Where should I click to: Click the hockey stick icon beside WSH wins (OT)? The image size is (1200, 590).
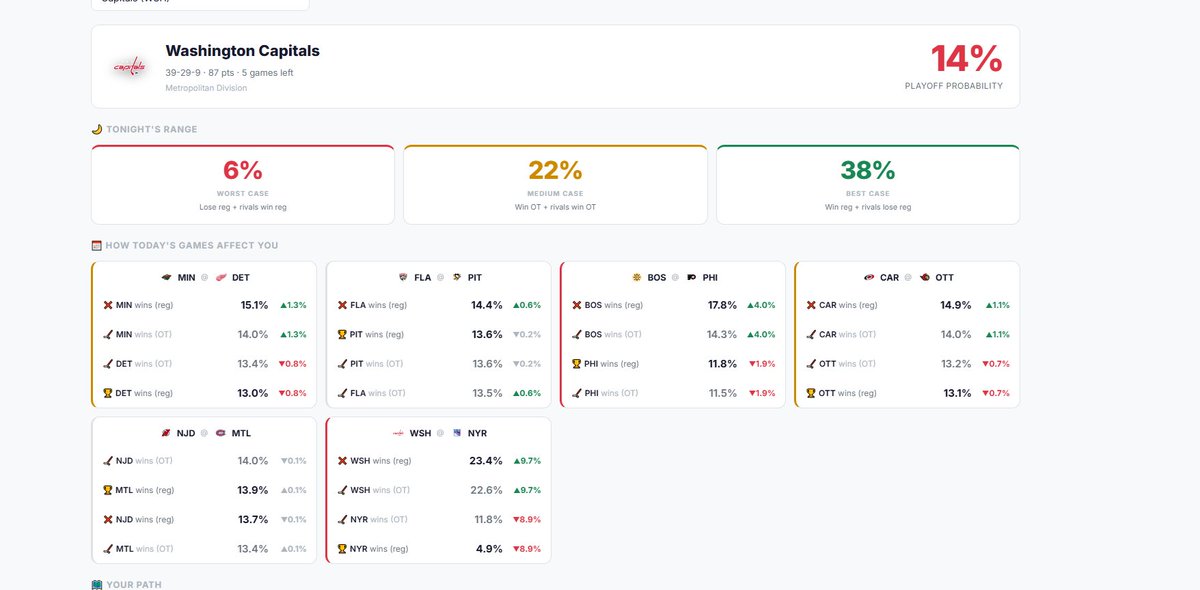pyautogui.click(x=342, y=490)
